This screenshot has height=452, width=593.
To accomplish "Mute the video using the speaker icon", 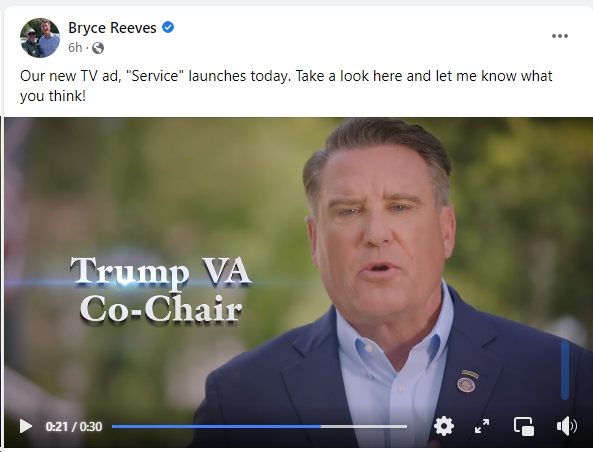I will pyautogui.click(x=567, y=426).
